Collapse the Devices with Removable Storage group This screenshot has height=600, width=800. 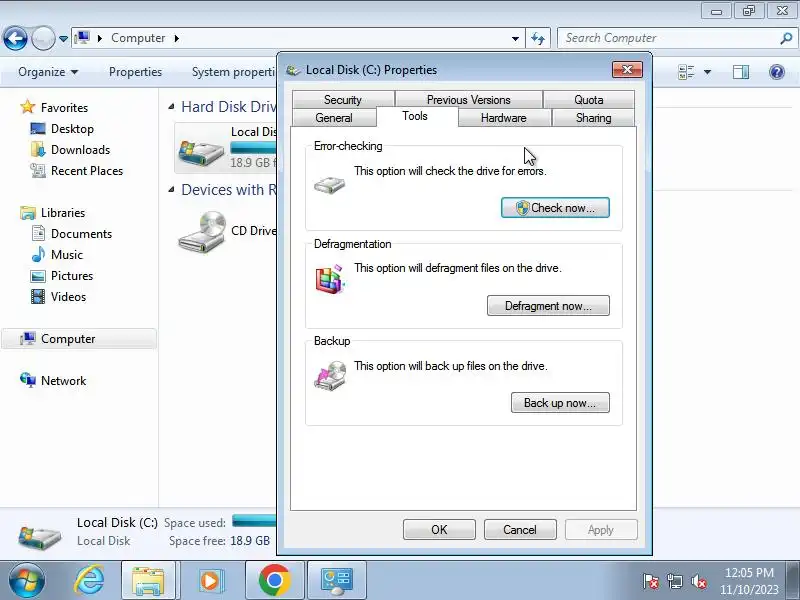coord(171,190)
